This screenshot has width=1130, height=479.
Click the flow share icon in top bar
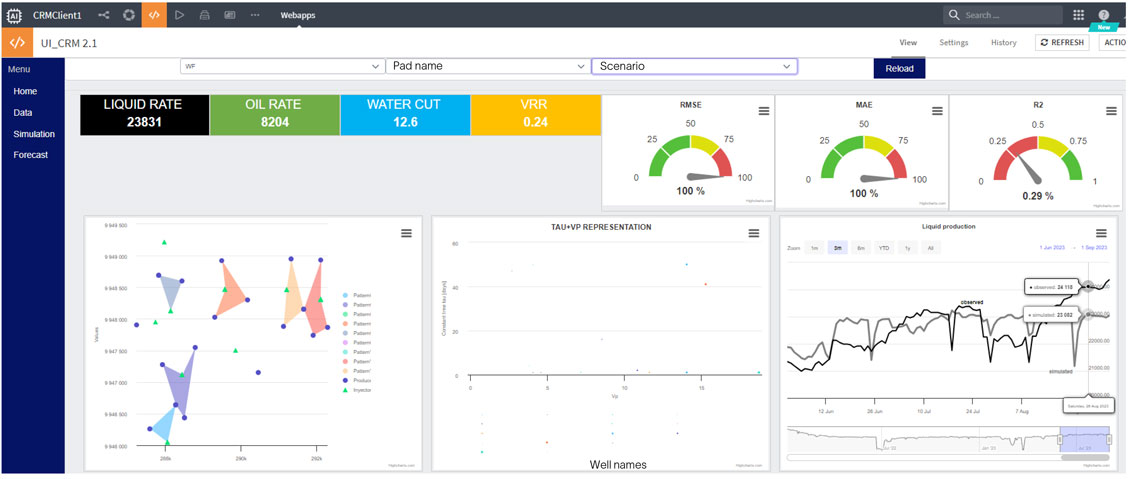click(x=103, y=15)
